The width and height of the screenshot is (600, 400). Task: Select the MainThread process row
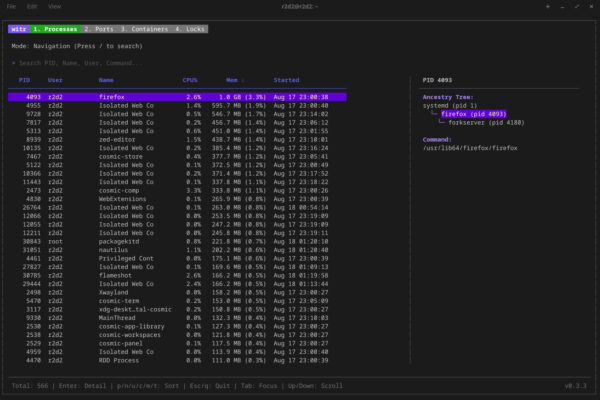pos(177,318)
